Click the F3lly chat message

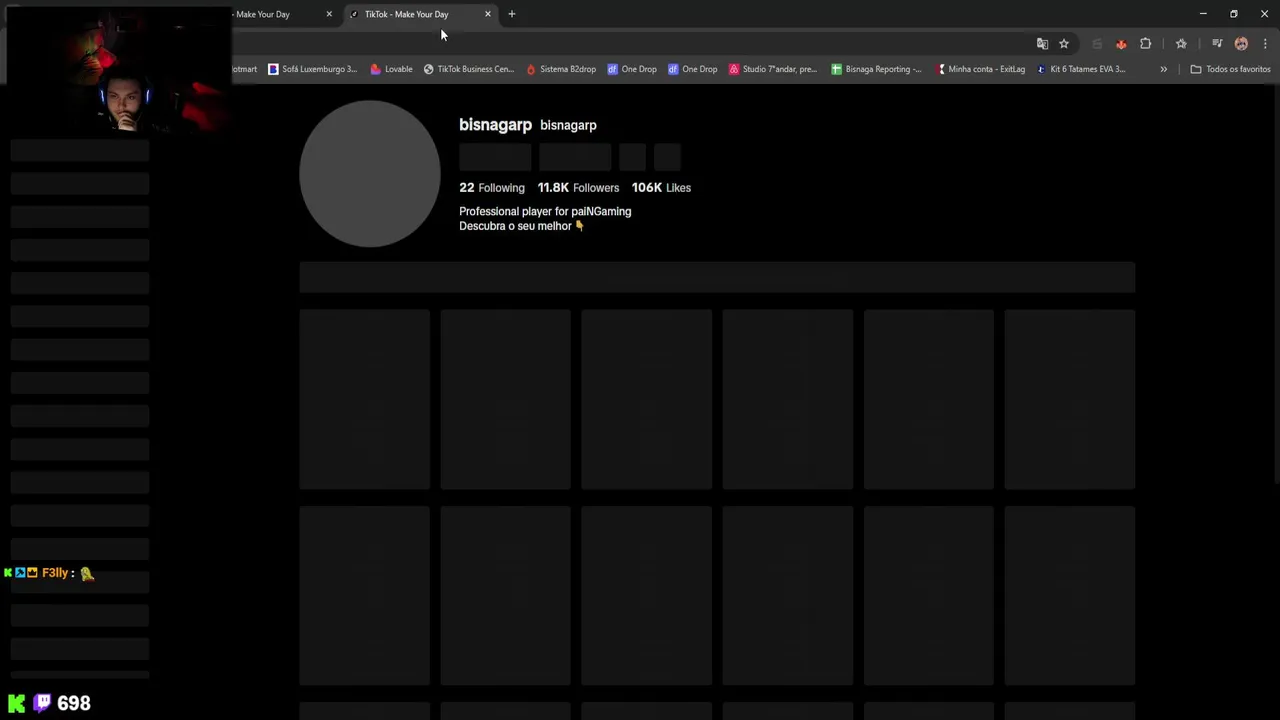[x=49, y=573]
